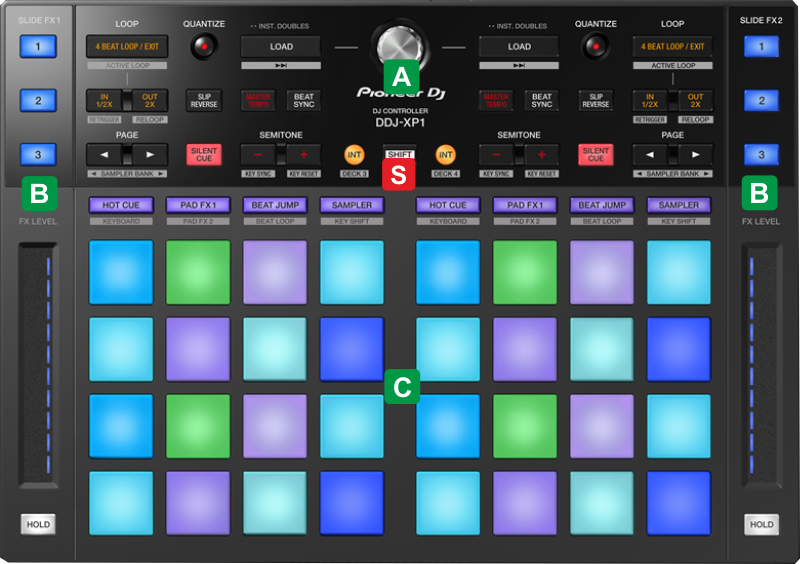This screenshot has width=800, height=564.
Task: Click the left deck LOAD button
Action: pyautogui.click(x=281, y=46)
